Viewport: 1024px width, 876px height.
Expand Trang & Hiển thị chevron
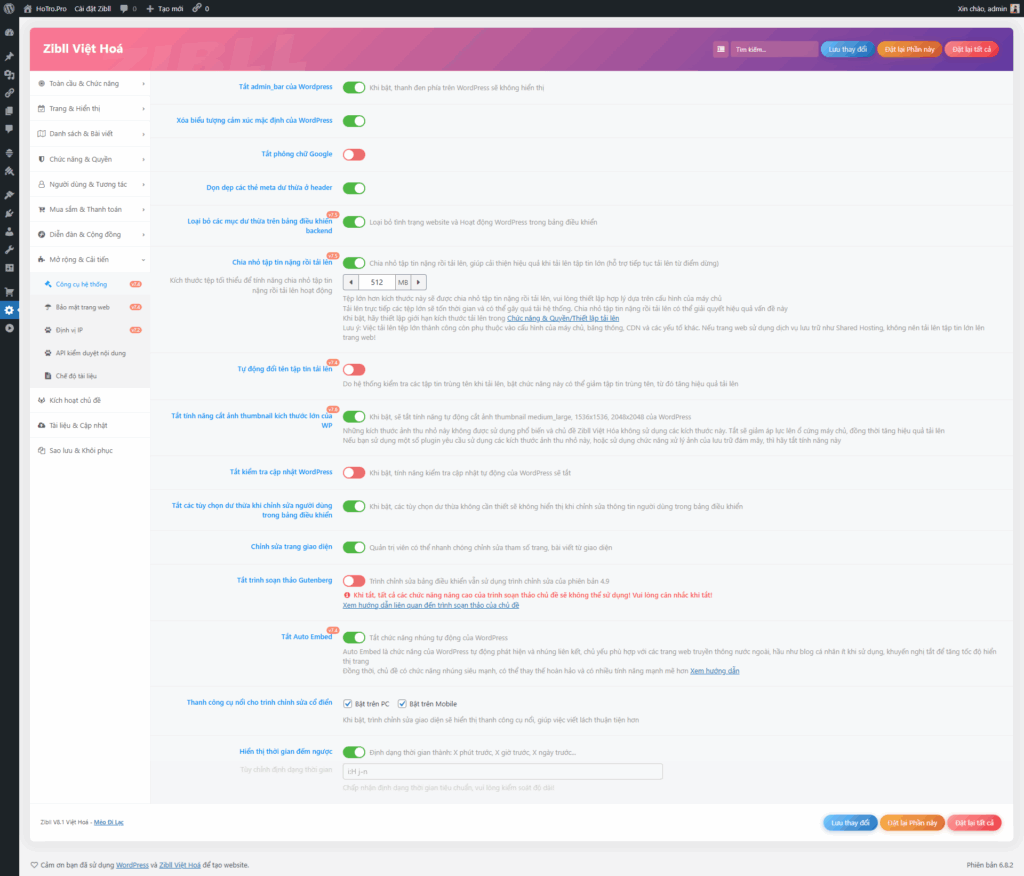click(143, 108)
